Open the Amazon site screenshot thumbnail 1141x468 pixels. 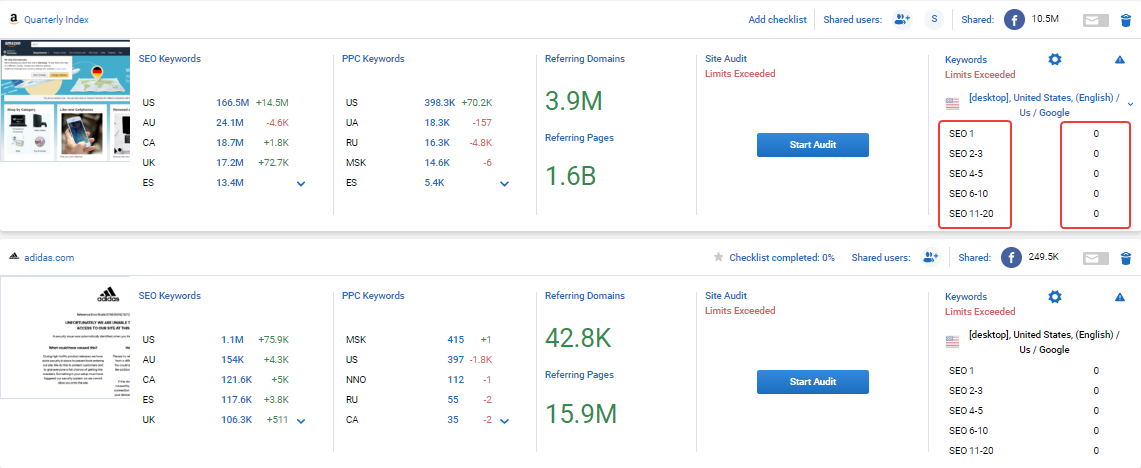[65, 101]
